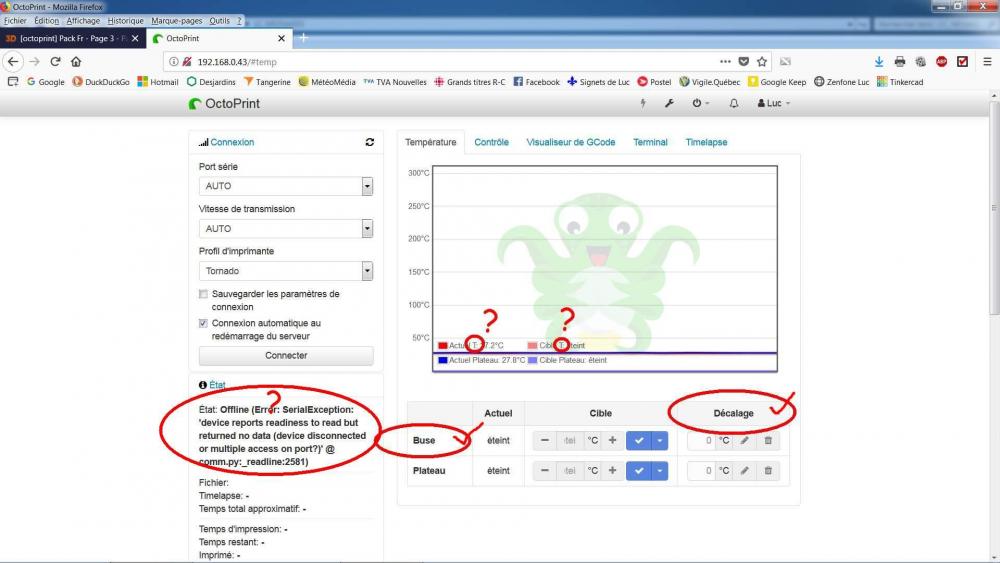Toggle auto-connect on server restart checkbox

(x=203, y=323)
